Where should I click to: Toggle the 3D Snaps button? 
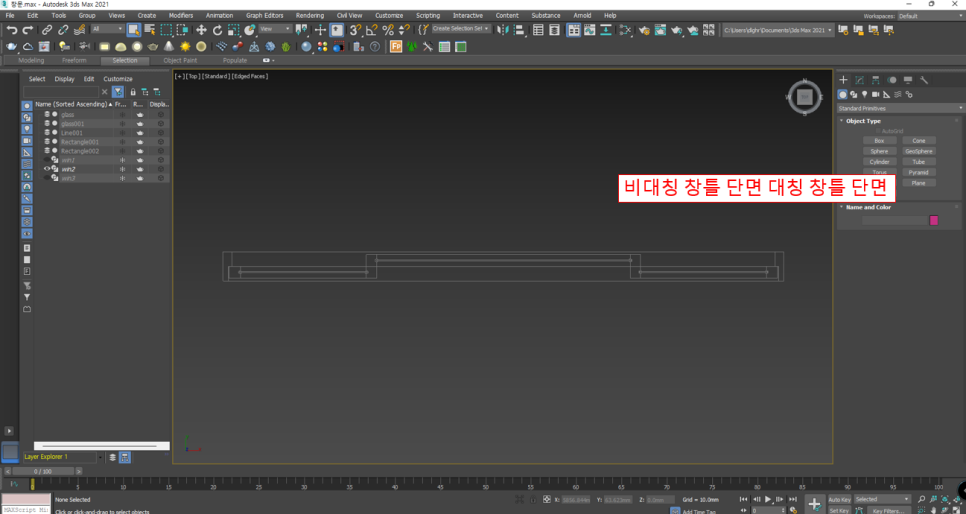click(x=355, y=30)
